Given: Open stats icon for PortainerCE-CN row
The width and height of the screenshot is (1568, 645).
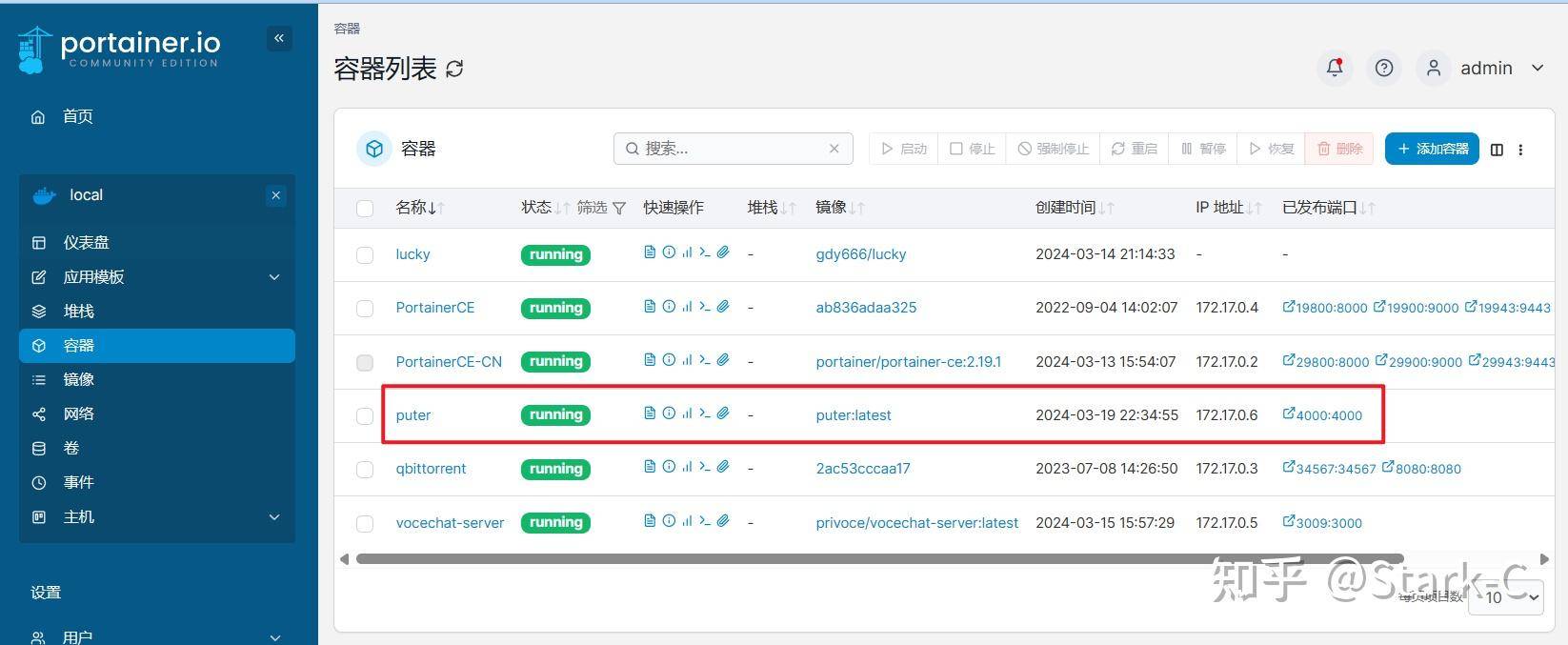Looking at the screenshot, I should [687, 359].
